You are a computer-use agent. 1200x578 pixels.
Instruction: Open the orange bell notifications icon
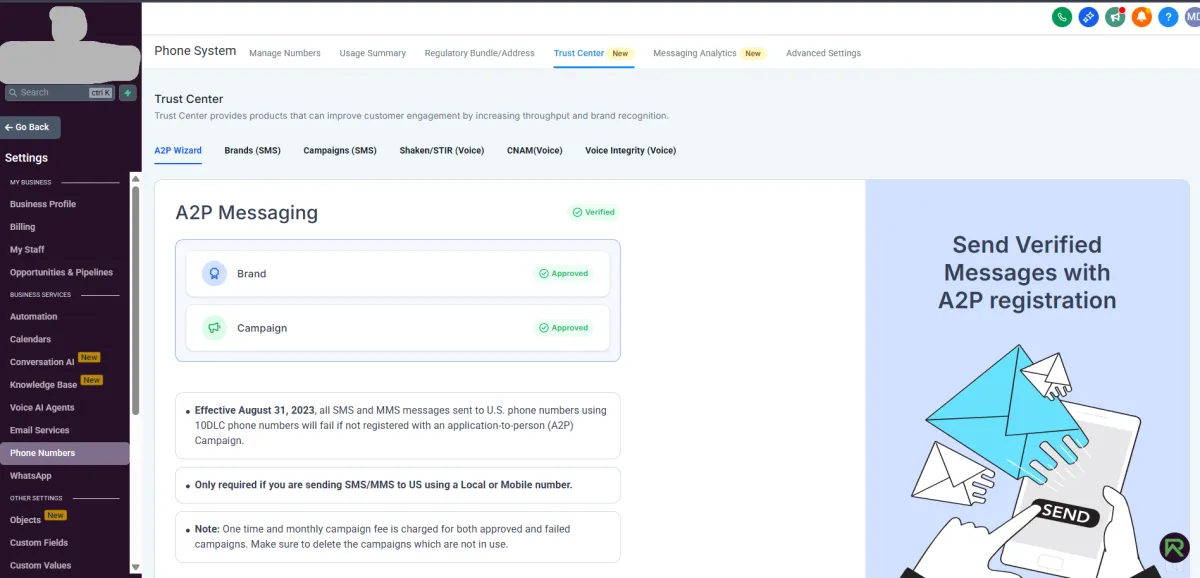coord(1142,17)
